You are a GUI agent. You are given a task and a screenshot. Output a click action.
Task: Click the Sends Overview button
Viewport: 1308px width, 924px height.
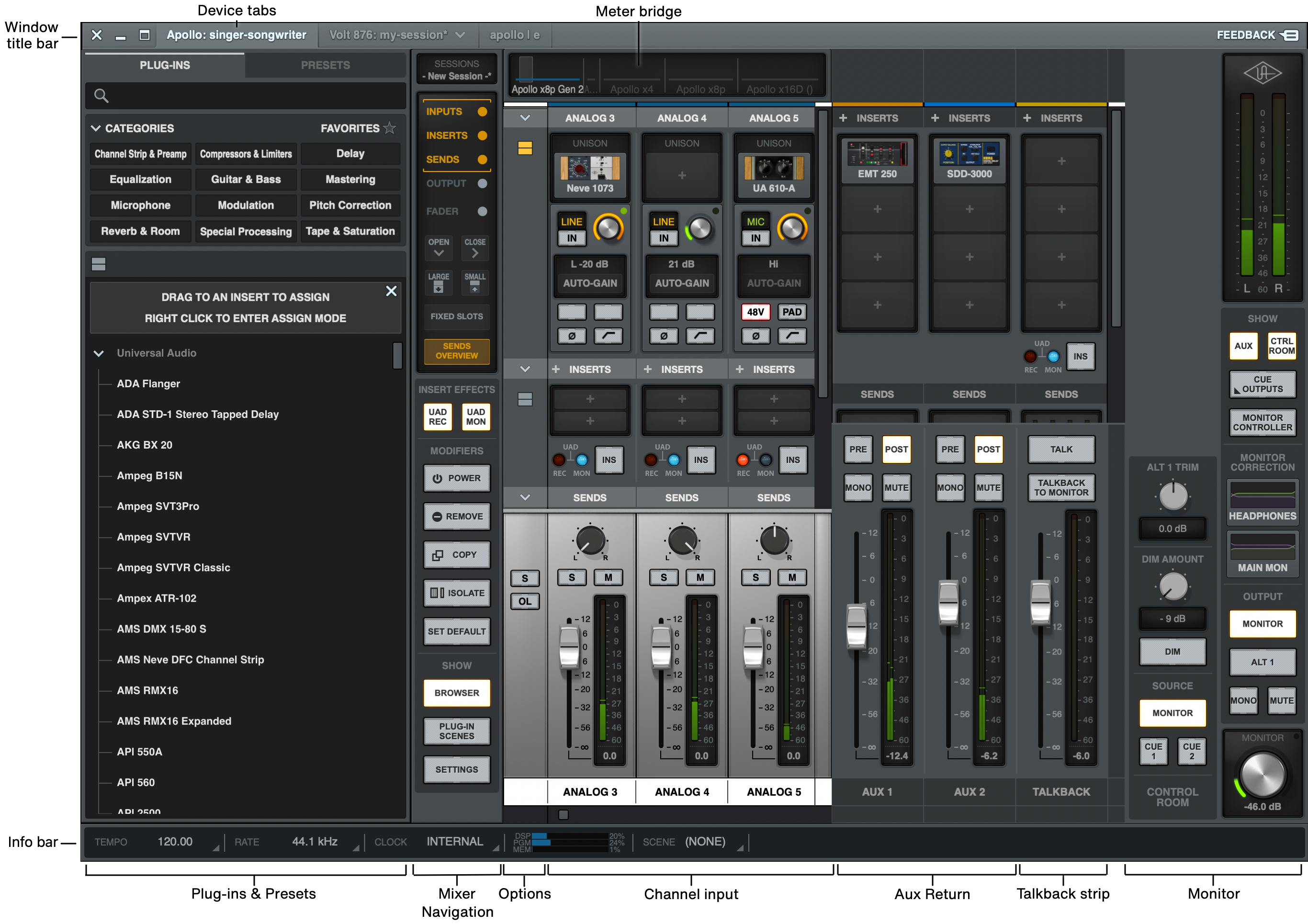coord(456,351)
